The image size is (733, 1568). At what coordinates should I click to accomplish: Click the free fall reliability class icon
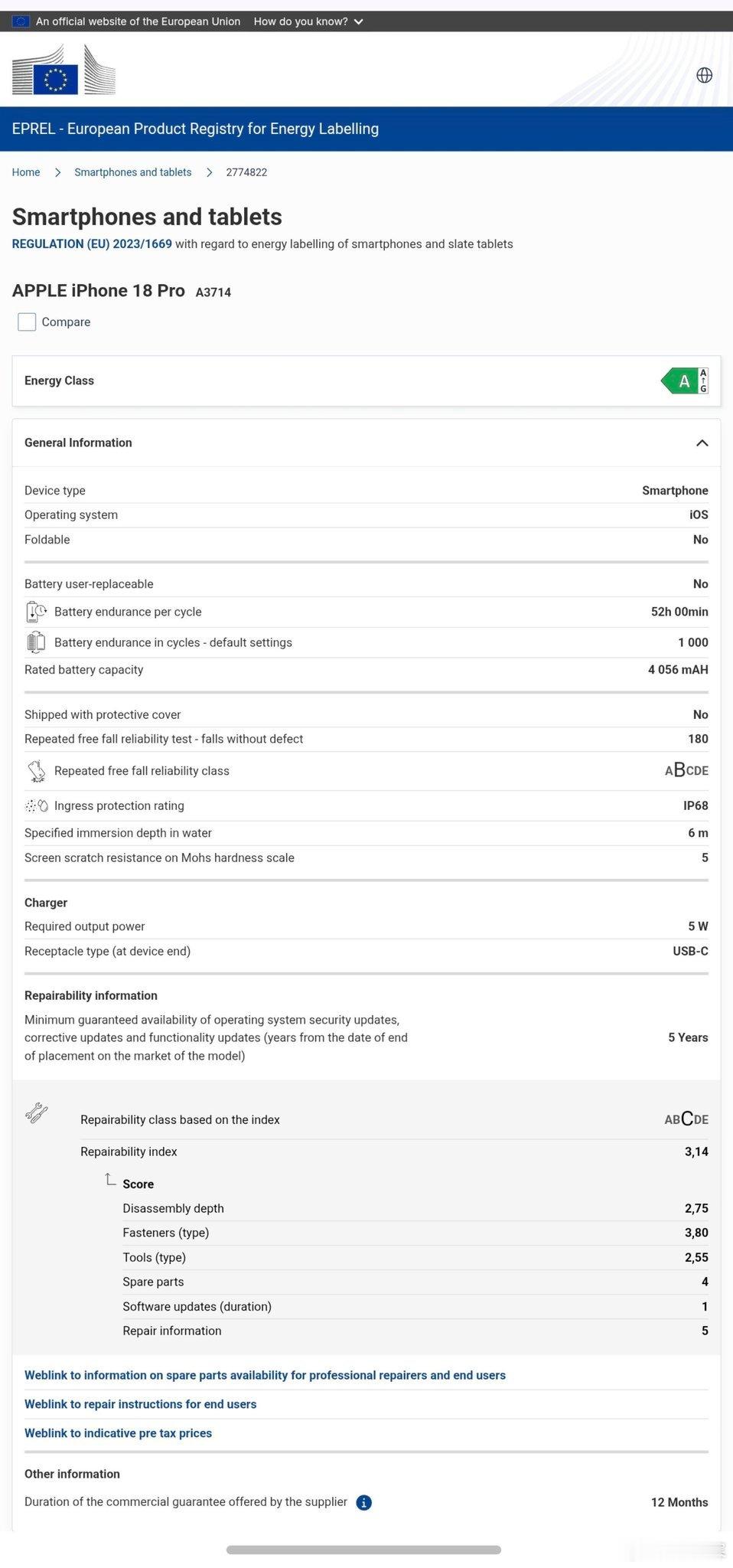point(36,771)
